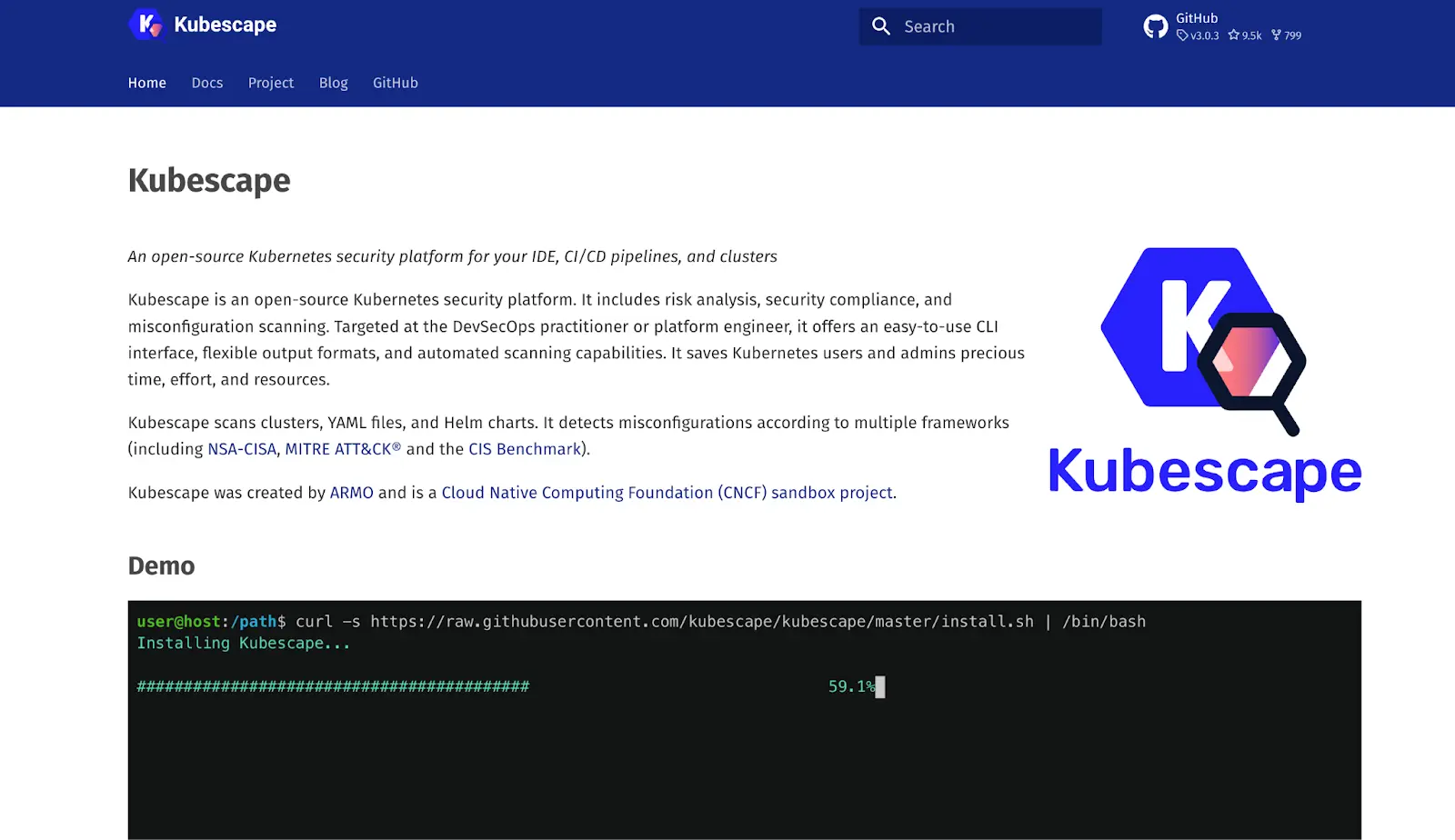Click the curl install command in terminal
This screenshot has width=1455, height=840.
[x=720, y=622]
